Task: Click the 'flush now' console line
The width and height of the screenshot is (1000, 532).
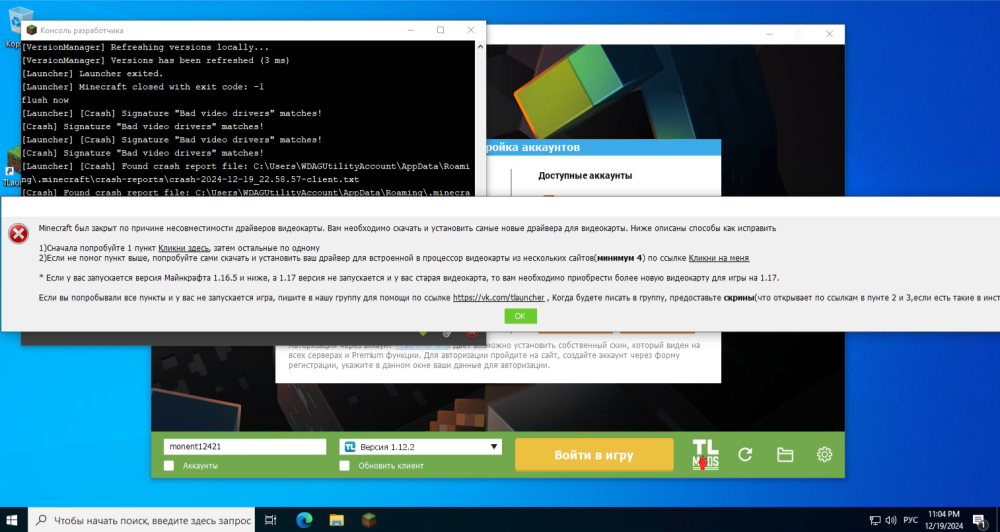Action: (45, 100)
